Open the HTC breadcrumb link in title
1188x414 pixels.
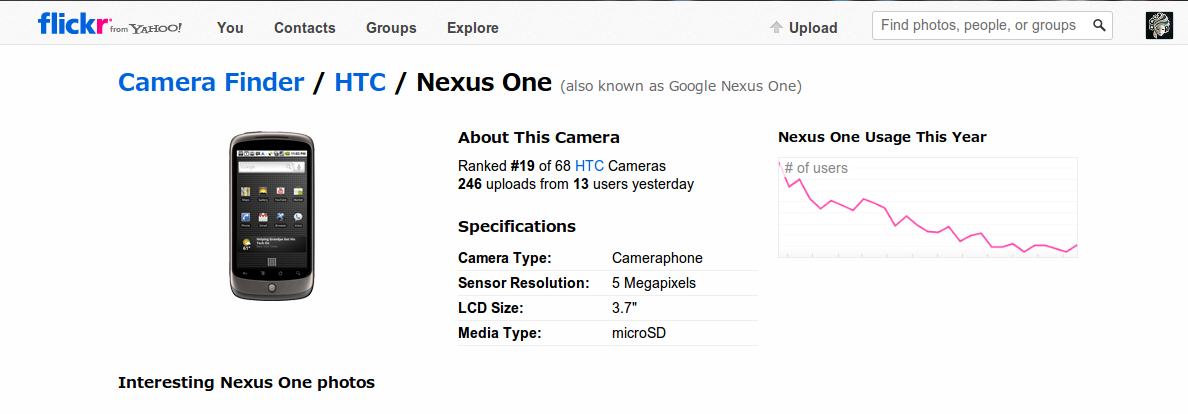click(361, 82)
